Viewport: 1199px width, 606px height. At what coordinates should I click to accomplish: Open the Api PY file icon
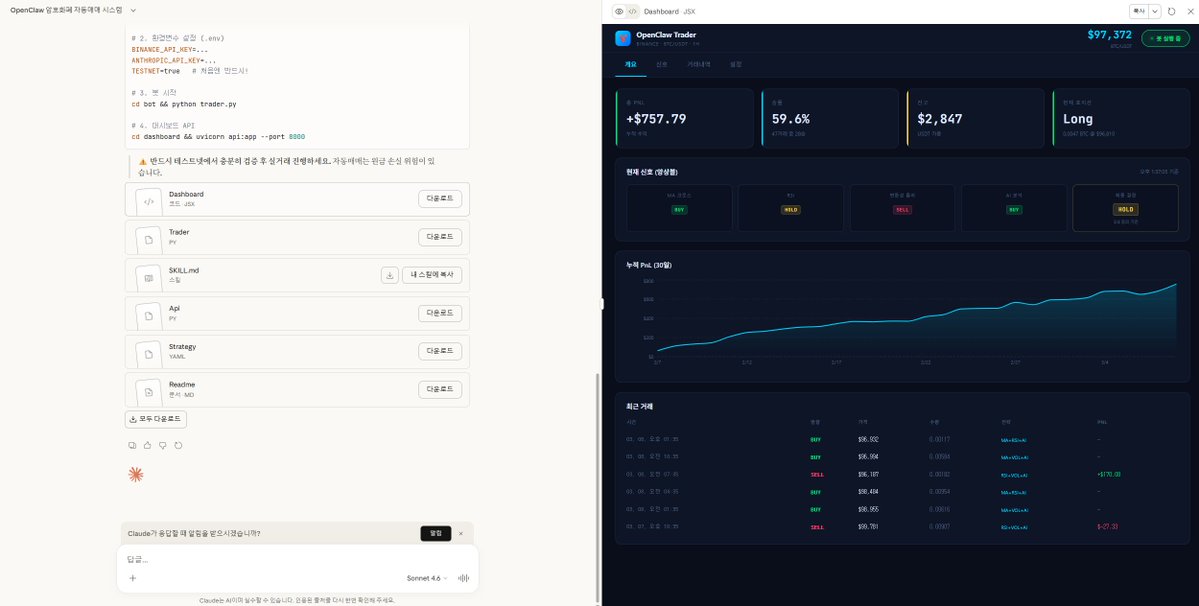pos(149,315)
